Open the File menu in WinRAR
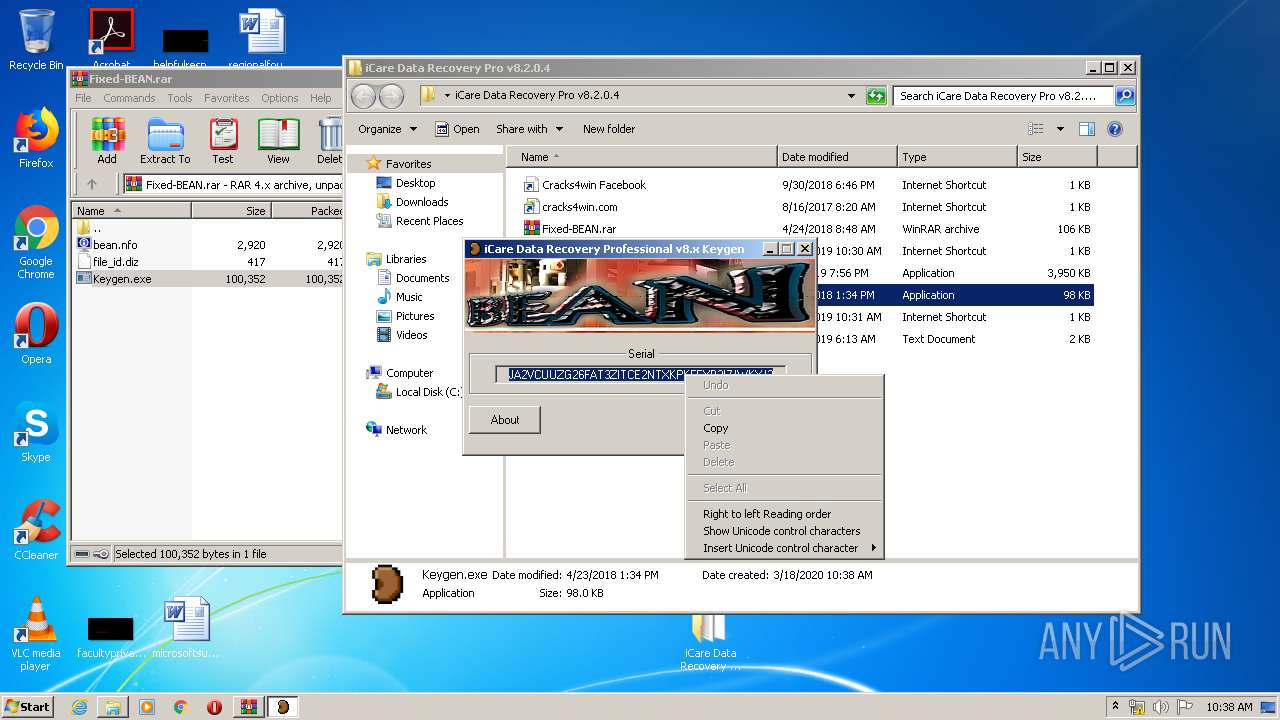 83,98
